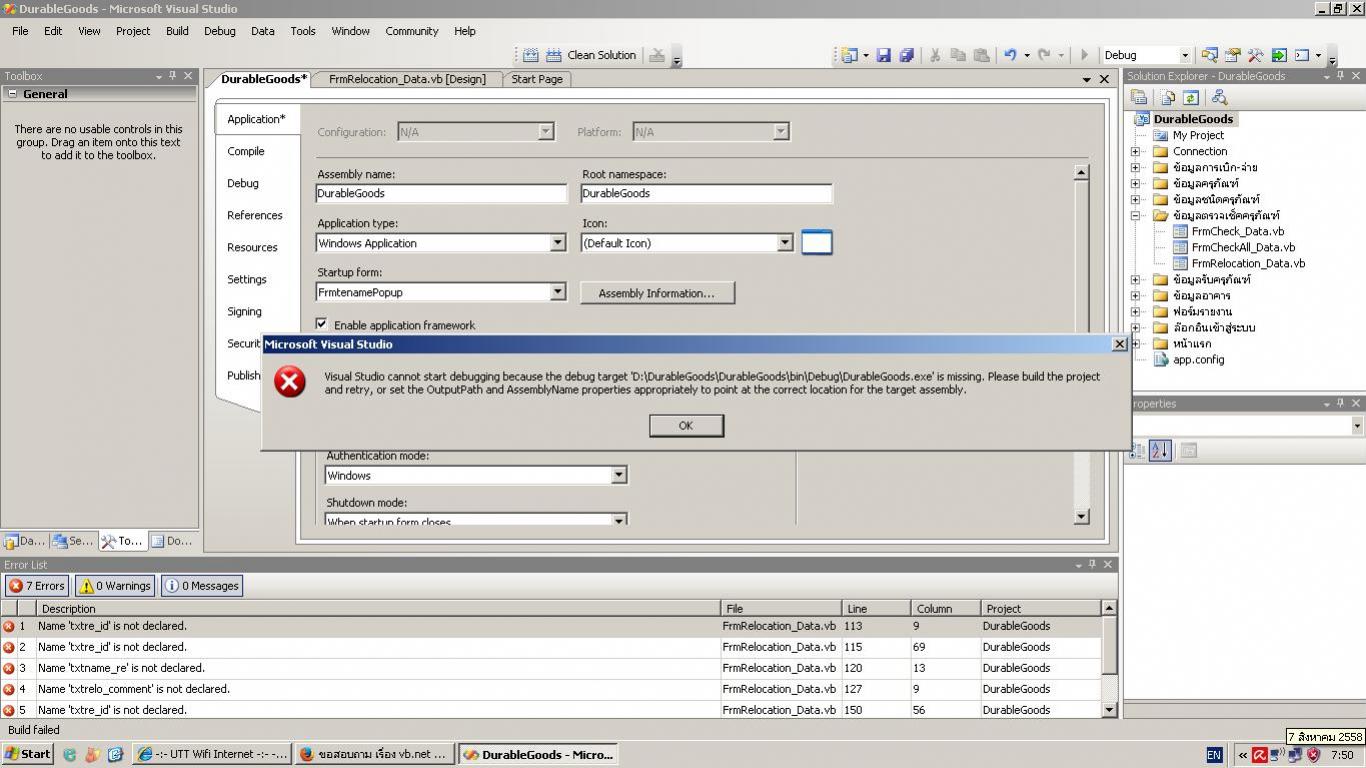Pin the Toolbox panel with auto-hide icon
The height and width of the screenshot is (768, 1366).
172,76
